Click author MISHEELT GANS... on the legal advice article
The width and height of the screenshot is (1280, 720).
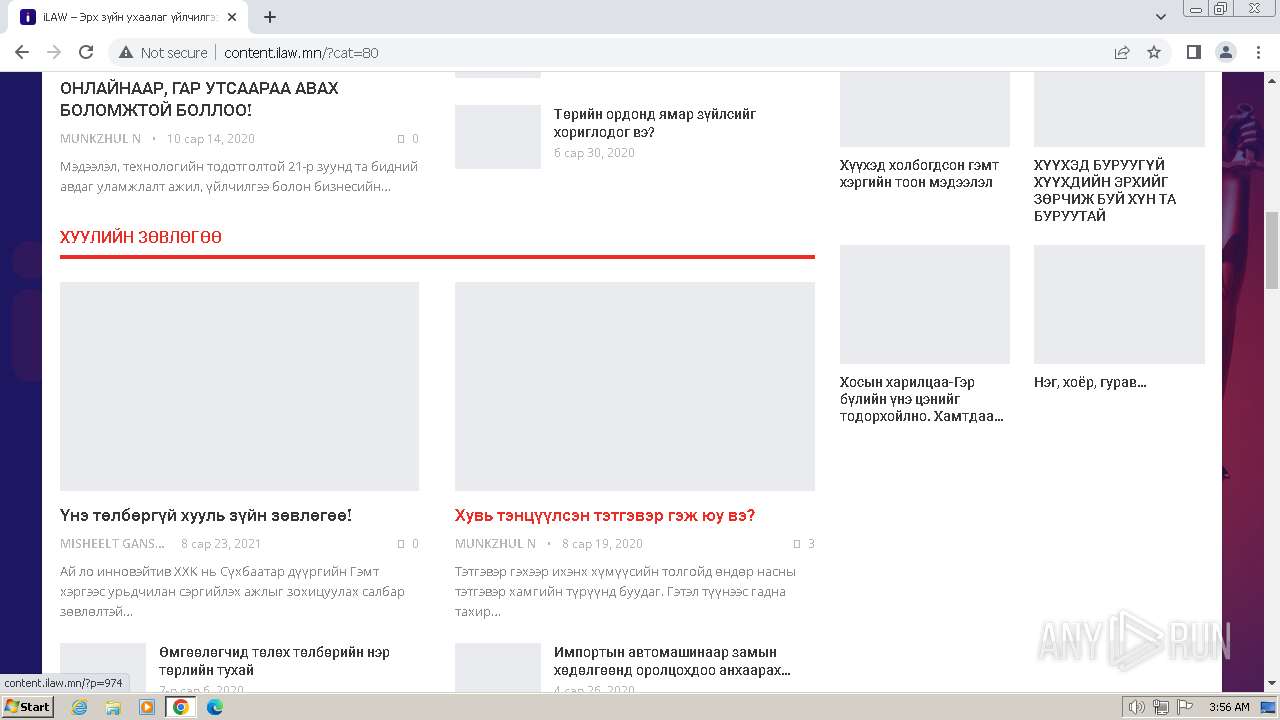(x=113, y=544)
